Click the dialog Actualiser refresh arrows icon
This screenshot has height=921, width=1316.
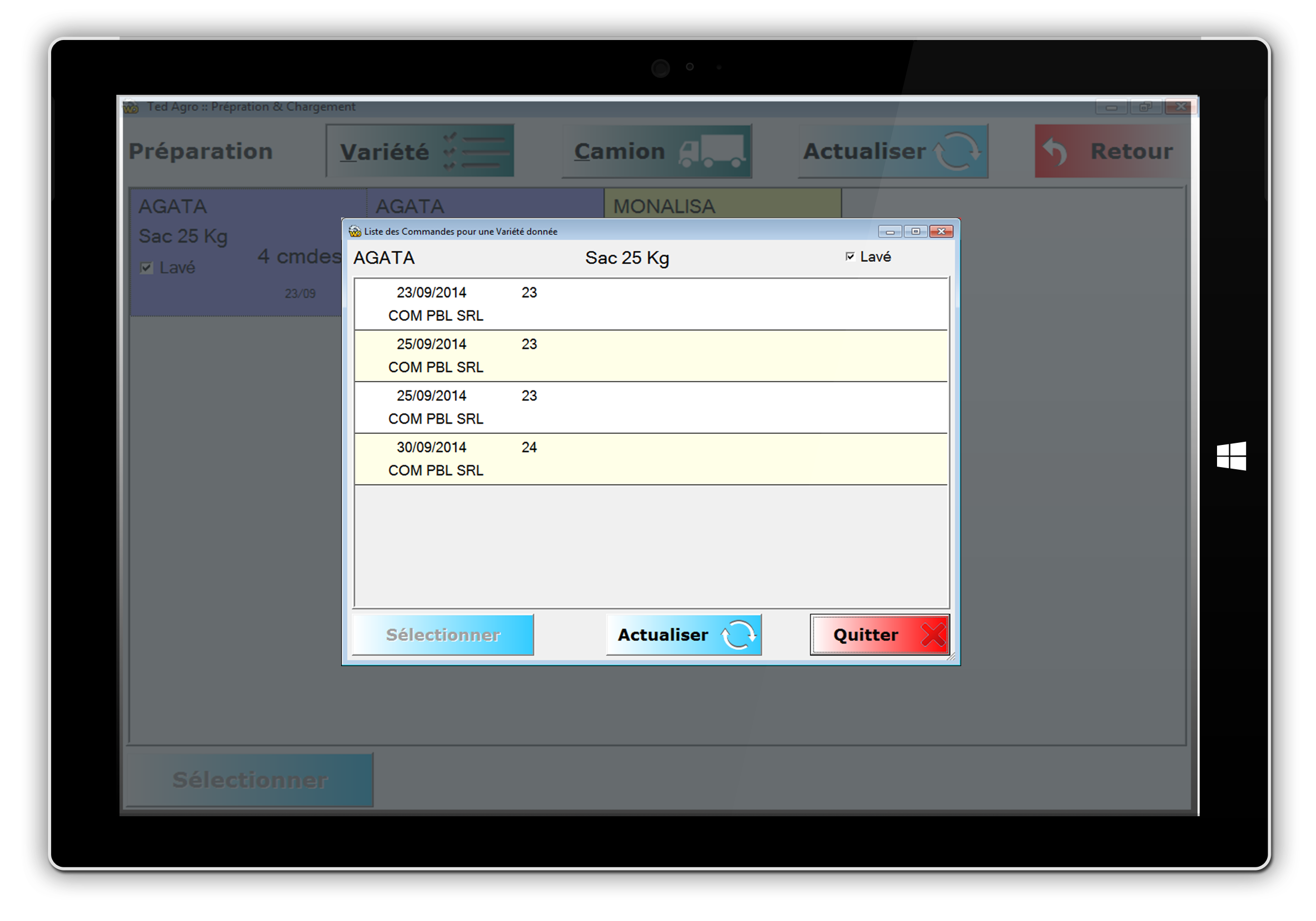point(738,635)
